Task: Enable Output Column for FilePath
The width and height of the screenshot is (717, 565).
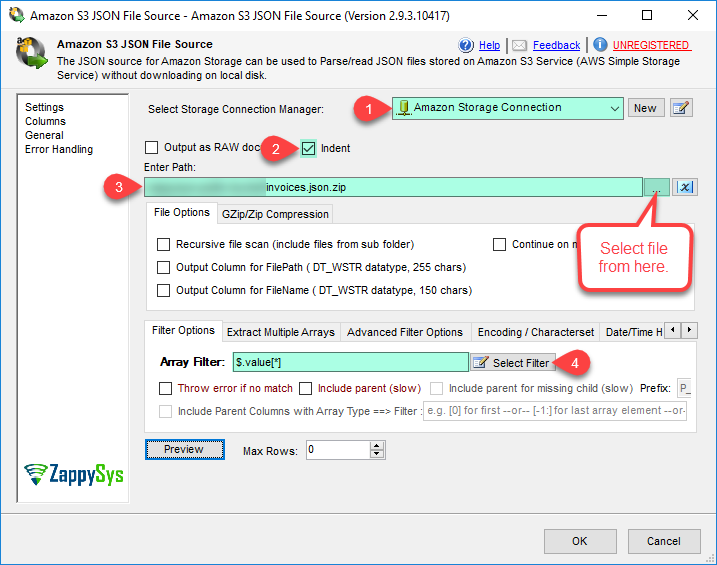Action: tap(163, 267)
